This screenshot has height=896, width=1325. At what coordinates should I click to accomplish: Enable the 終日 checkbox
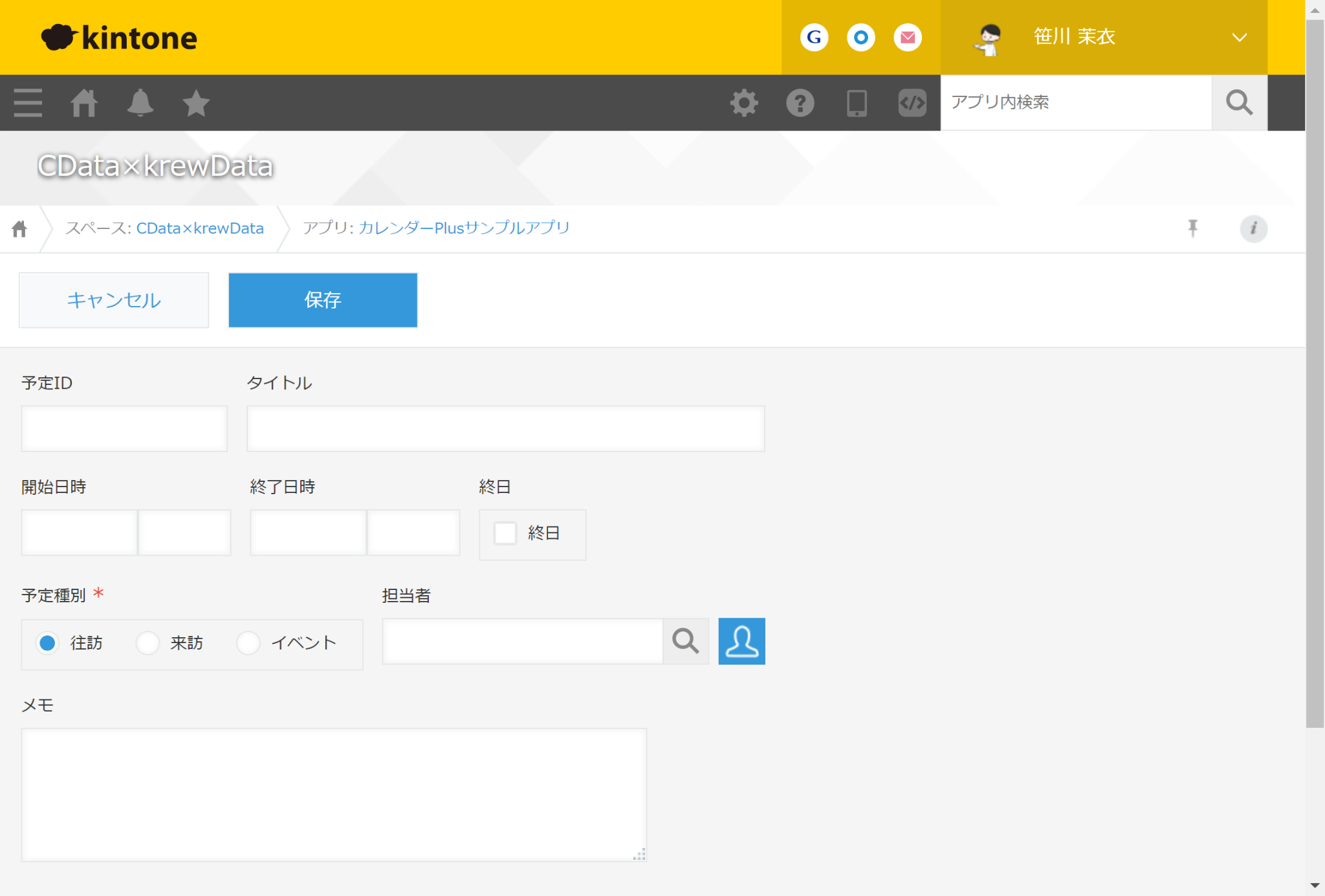[x=504, y=533]
